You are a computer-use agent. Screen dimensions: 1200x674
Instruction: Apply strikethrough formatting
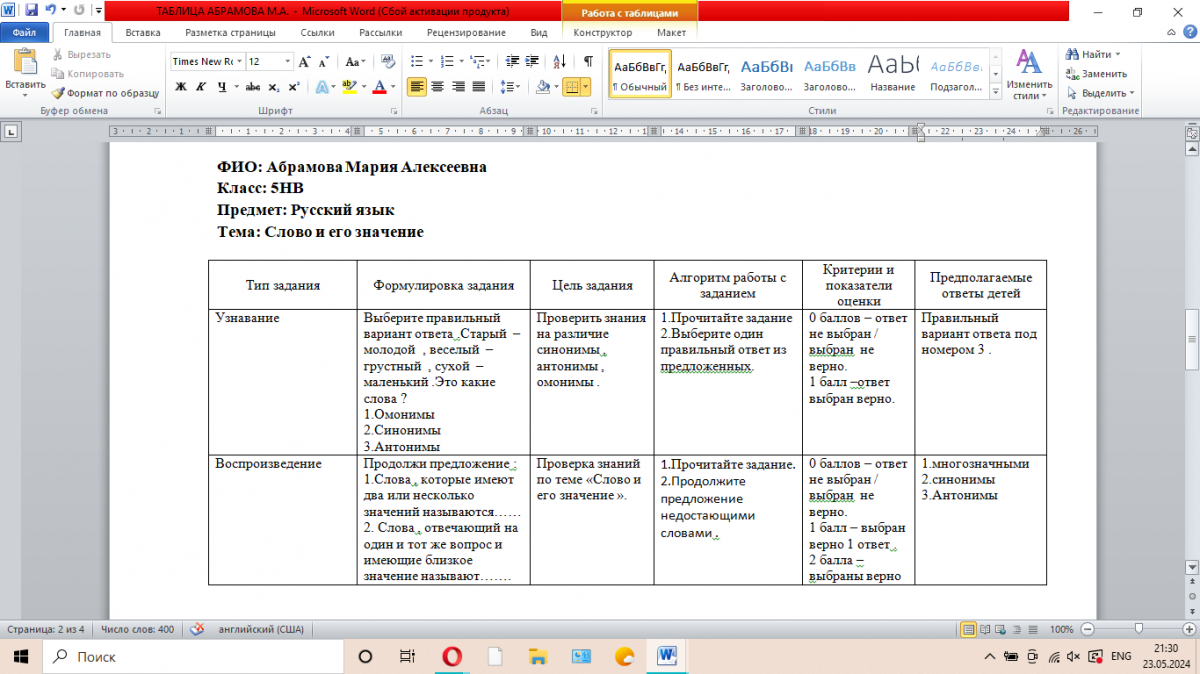[x=253, y=87]
